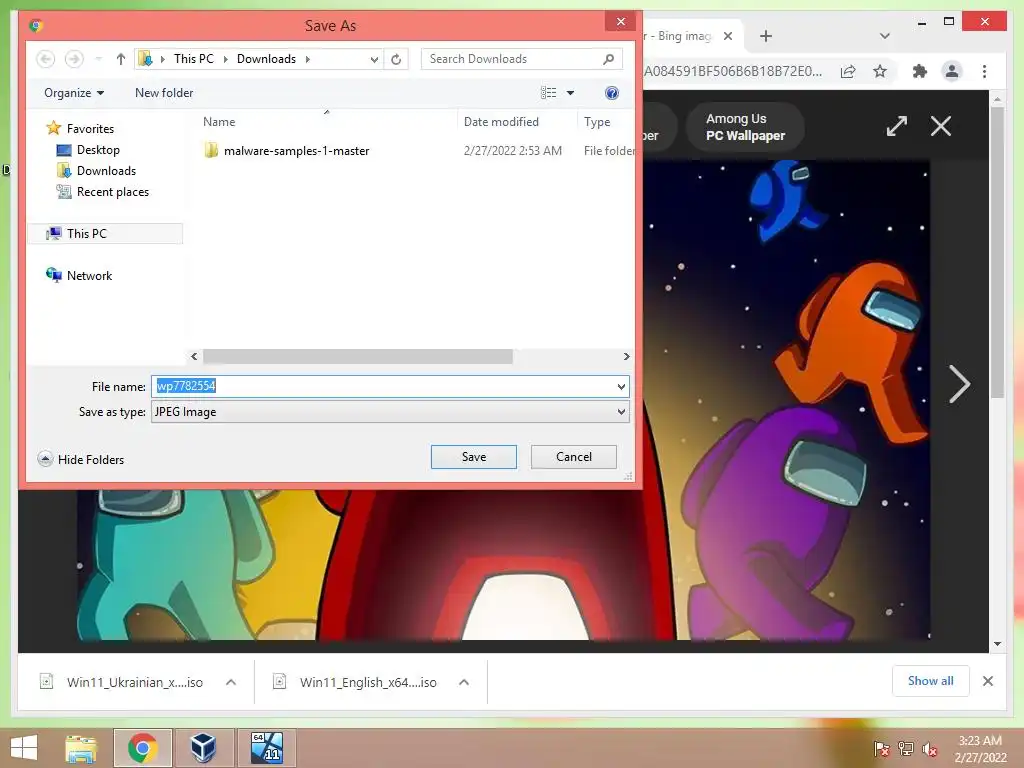1024x768 pixels.
Task: Close the Bing images tab in Chrome
Action: click(x=728, y=36)
